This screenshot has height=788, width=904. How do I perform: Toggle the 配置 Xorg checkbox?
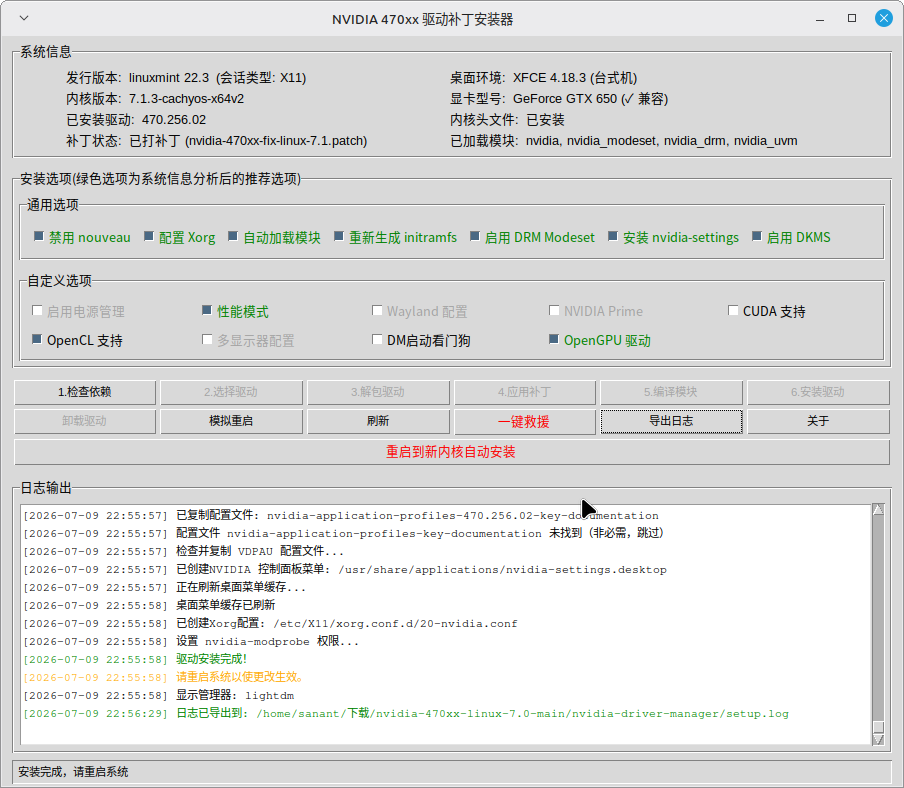pos(149,236)
